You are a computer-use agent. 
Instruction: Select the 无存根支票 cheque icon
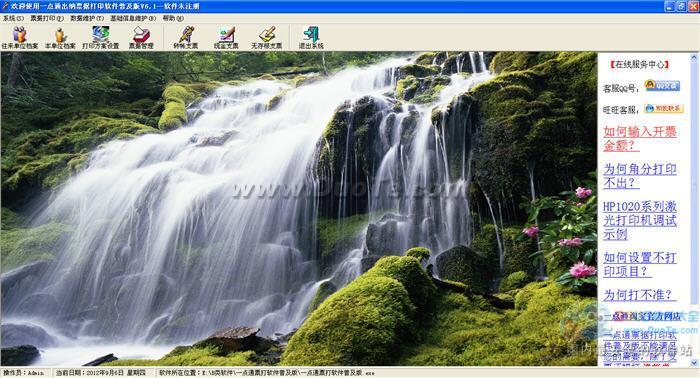[x=267, y=37]
